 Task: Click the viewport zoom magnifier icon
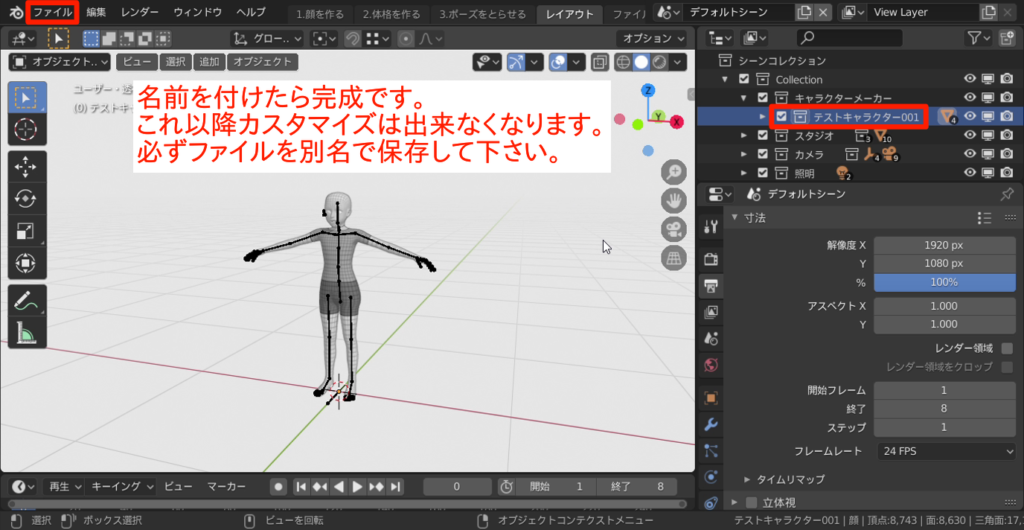[x=673, y=172]
